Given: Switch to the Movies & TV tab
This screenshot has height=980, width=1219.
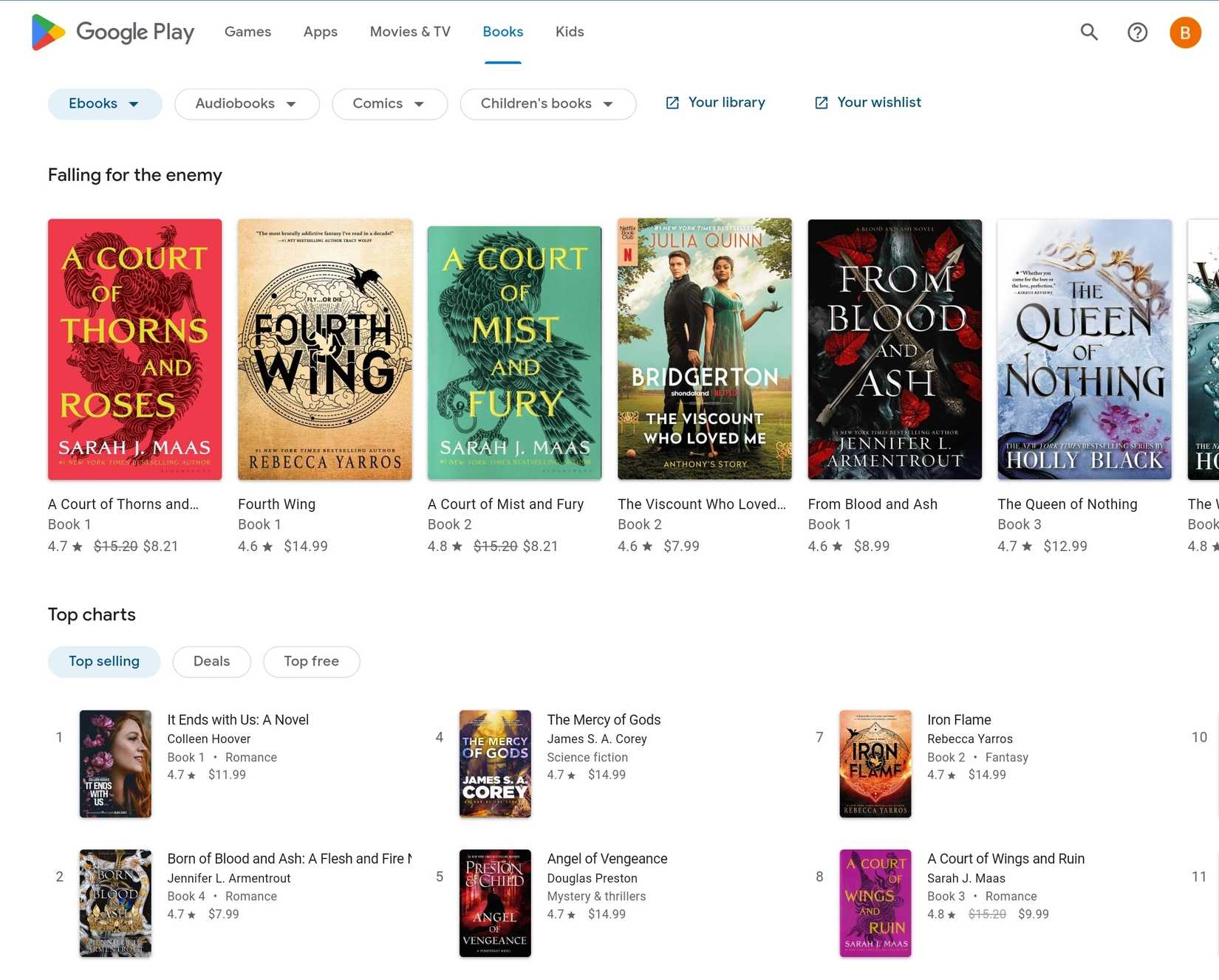Looking at the screenshot, I should tap(409, 32).
